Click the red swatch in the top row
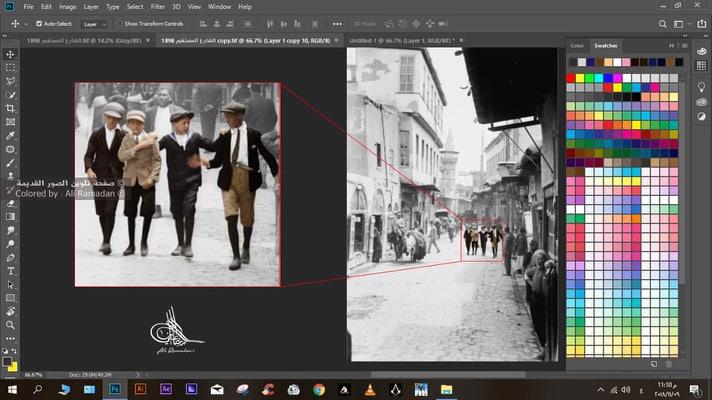The height and width of the screenshot is (400, 712). 571,77
